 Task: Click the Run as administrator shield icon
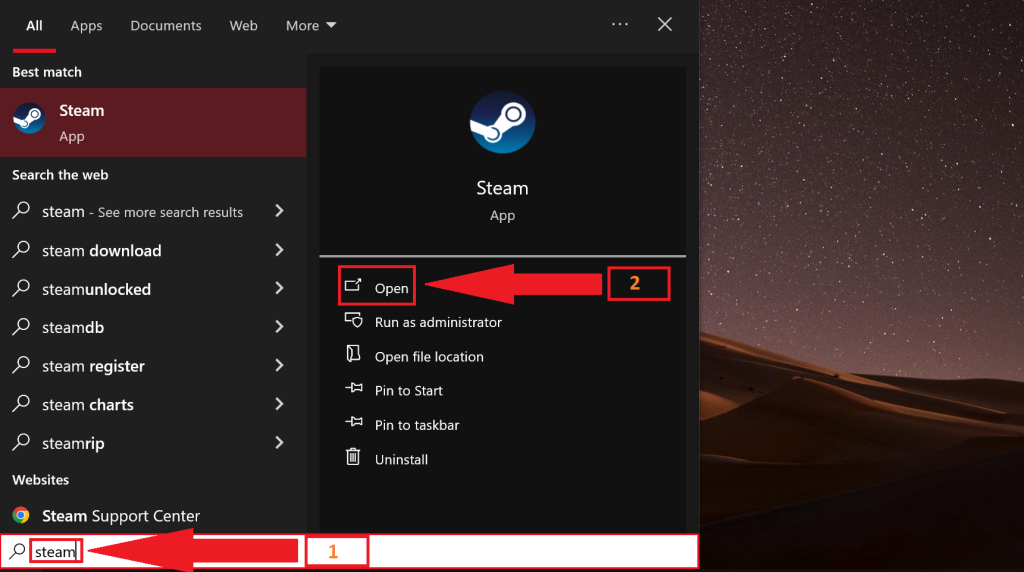353,320
